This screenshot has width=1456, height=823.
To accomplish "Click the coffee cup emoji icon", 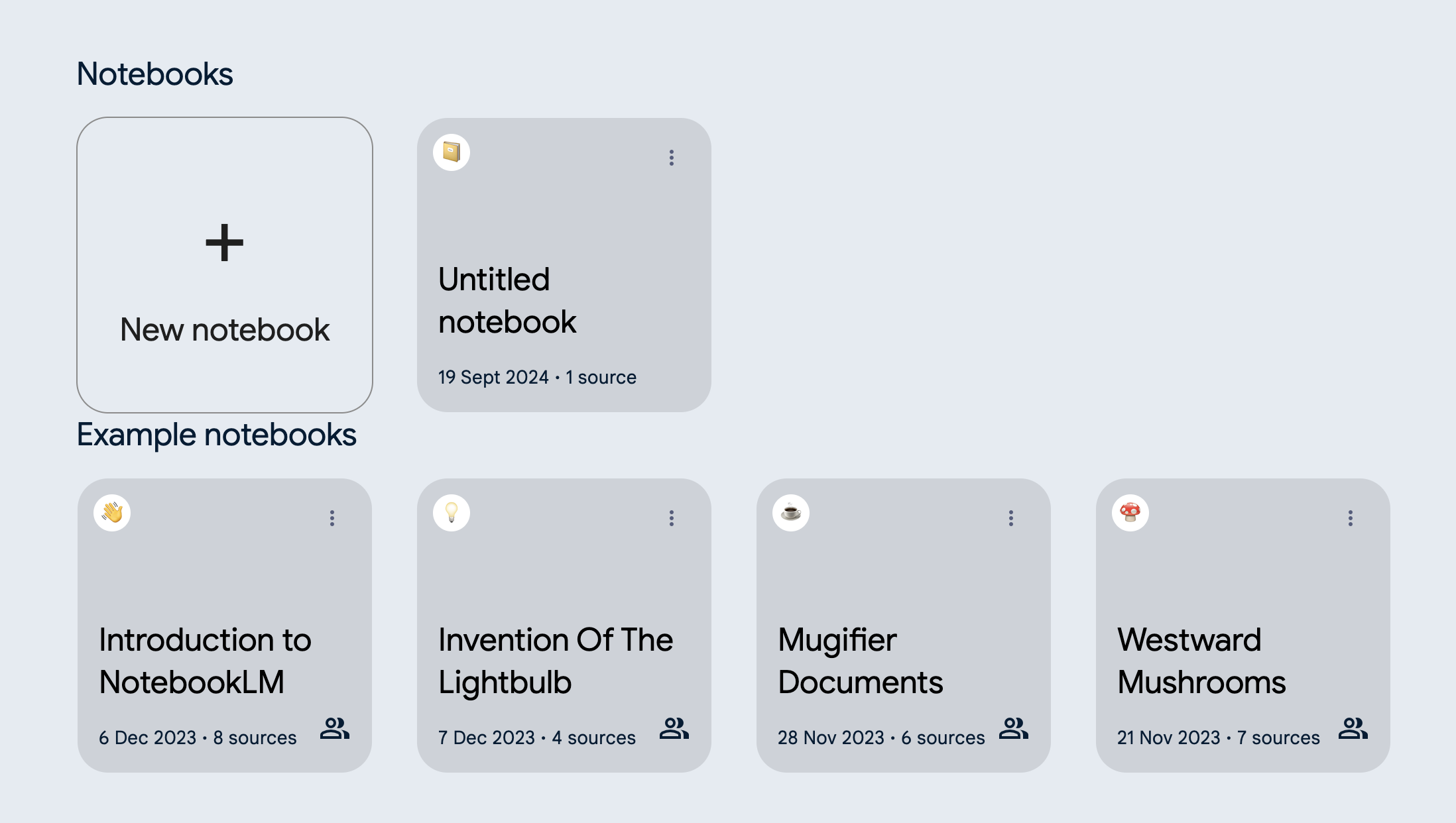I will (791, 513).
